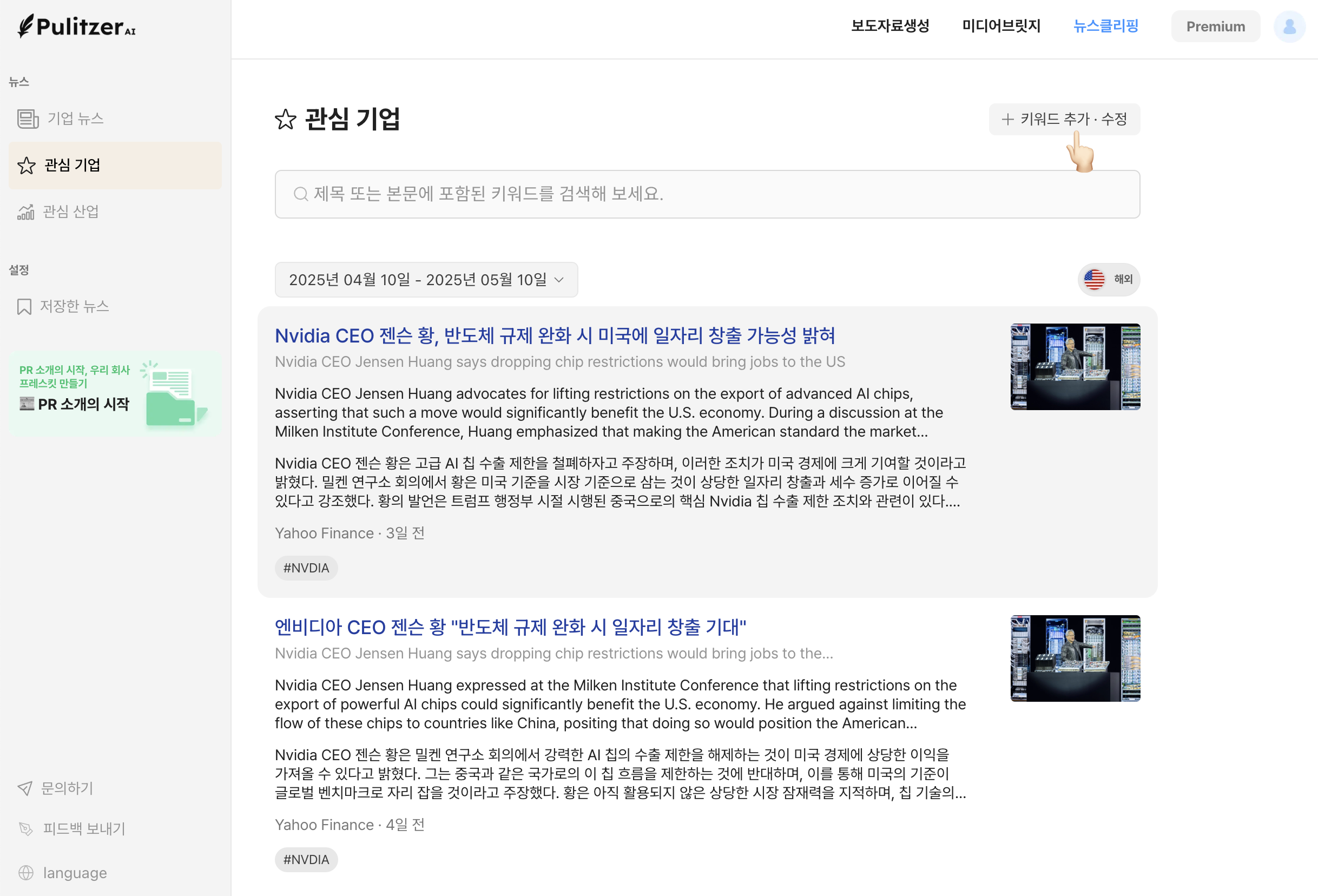Click #NVDIA tag on first article
1318x896 pixels.
306,568
